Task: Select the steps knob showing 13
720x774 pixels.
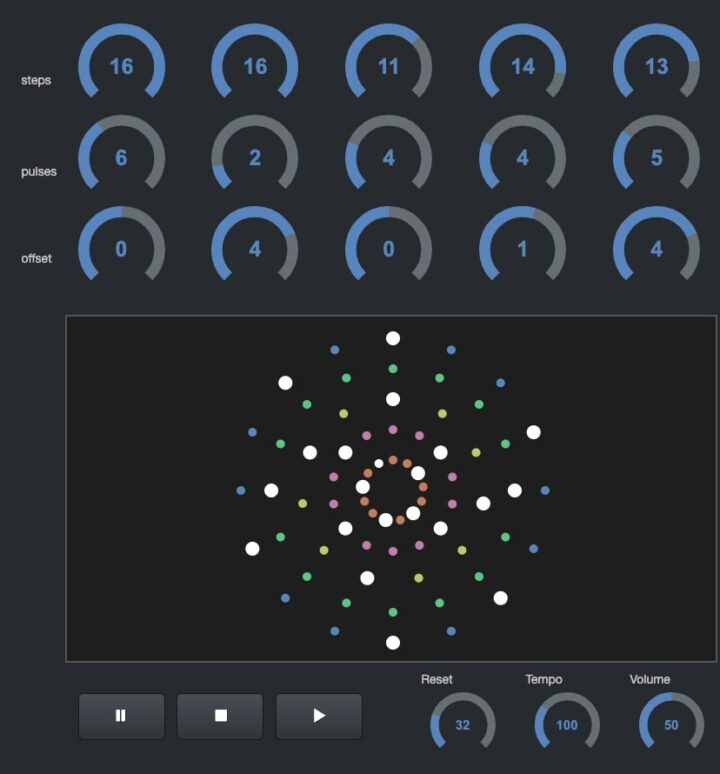Action: (x=656, y=67)
